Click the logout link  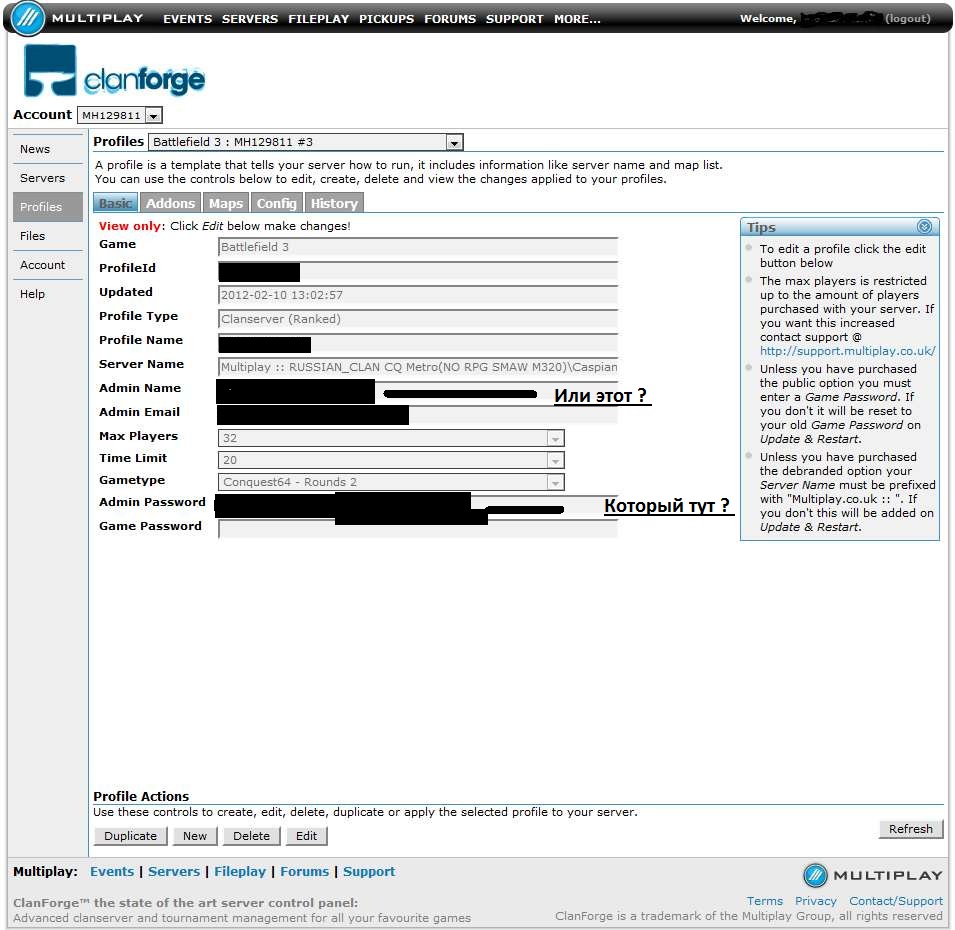coord(908,18)
